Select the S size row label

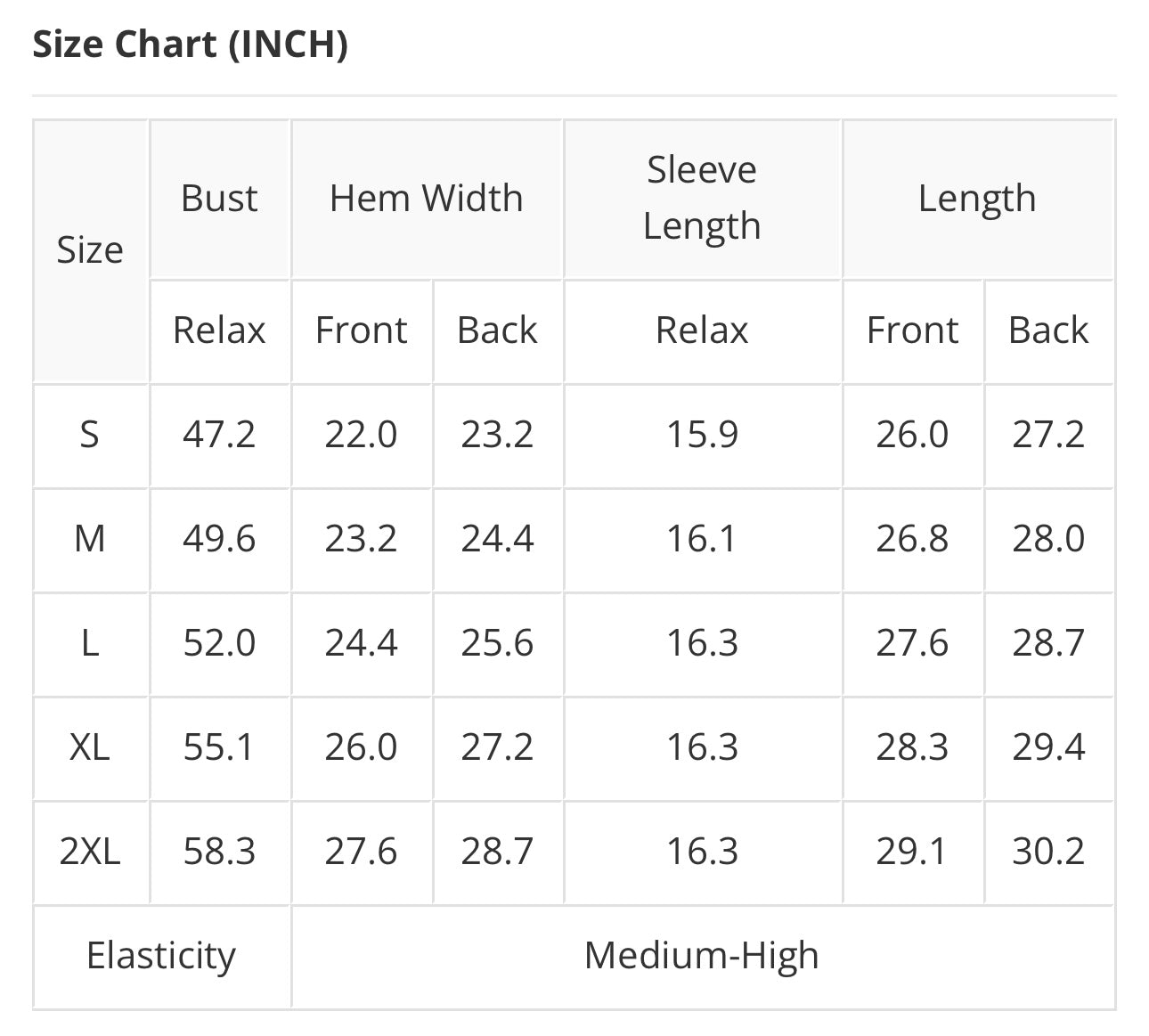point(90,435)
